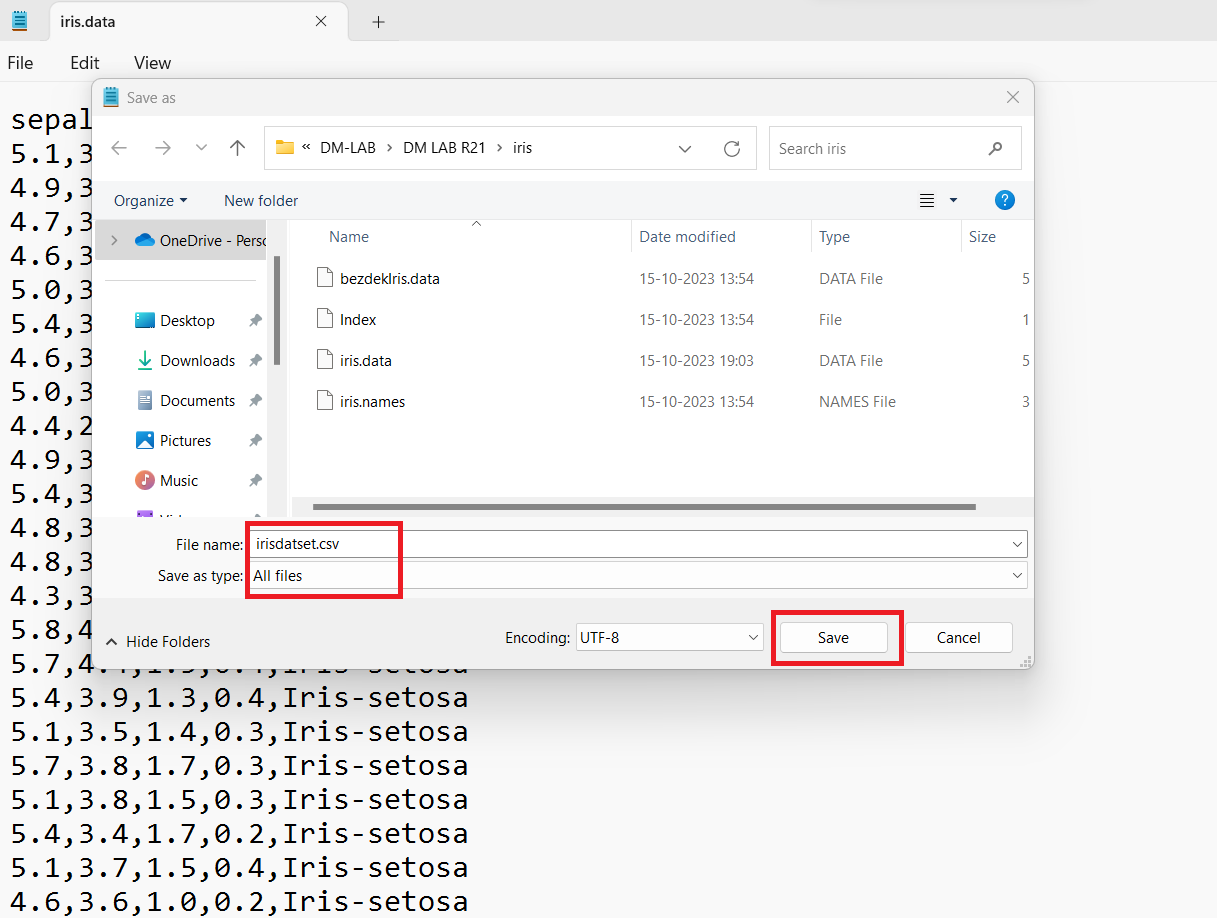Expand the OneDrive tree node
1217x918 pixels.
(x=114, y=240)
